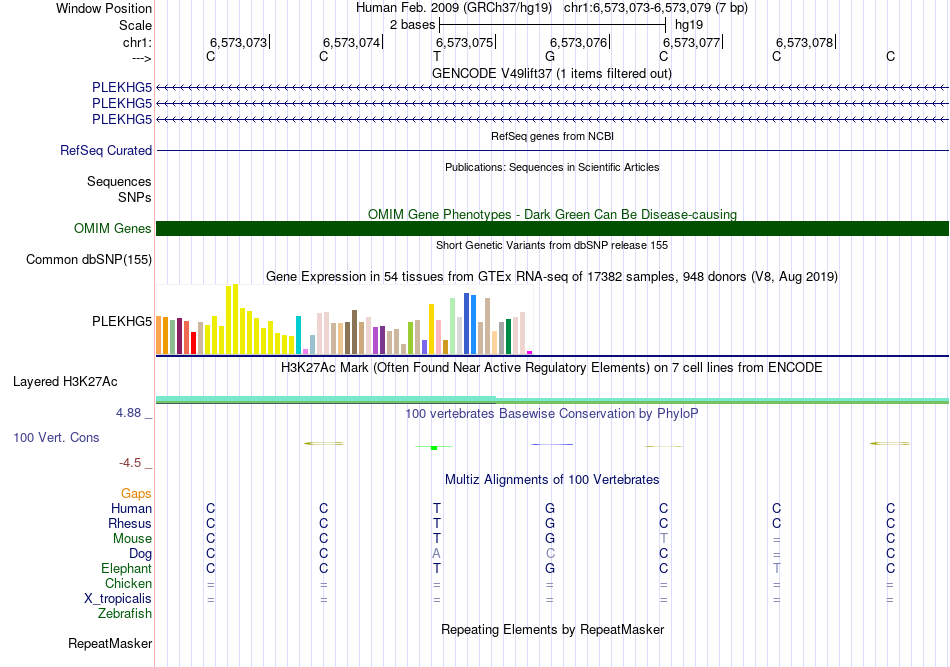The height and width of the screenshot is (667, 950).
Task: Click the ---> sequence direction arrow
Action: [x=142, y=58]
